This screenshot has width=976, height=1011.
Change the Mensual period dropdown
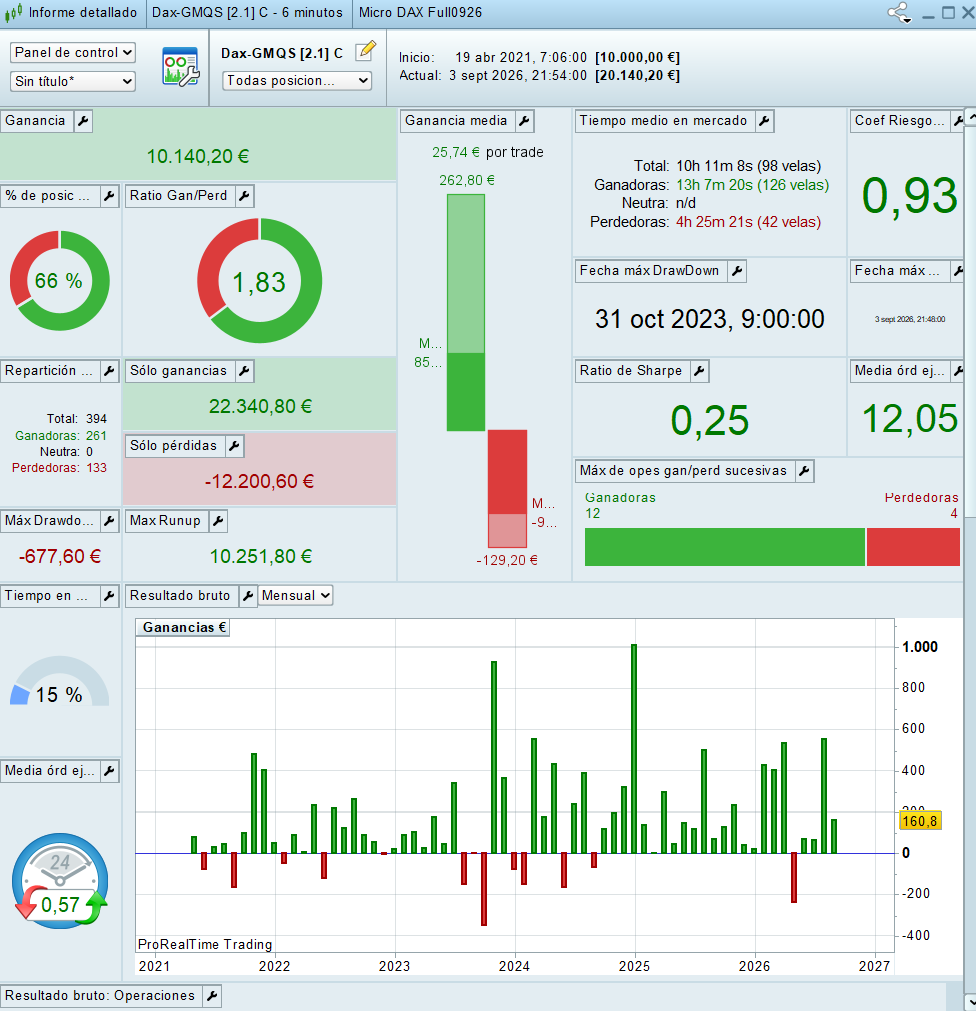295,596
